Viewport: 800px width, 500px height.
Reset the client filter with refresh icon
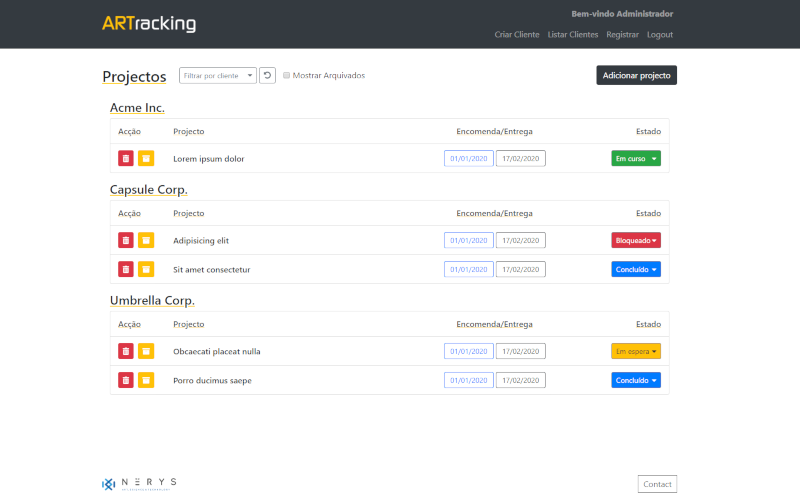point(267,76)
